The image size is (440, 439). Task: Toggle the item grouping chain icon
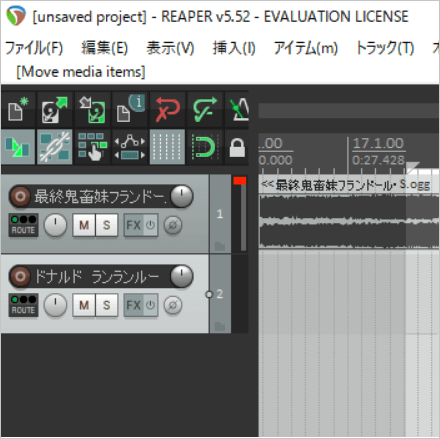54,147
